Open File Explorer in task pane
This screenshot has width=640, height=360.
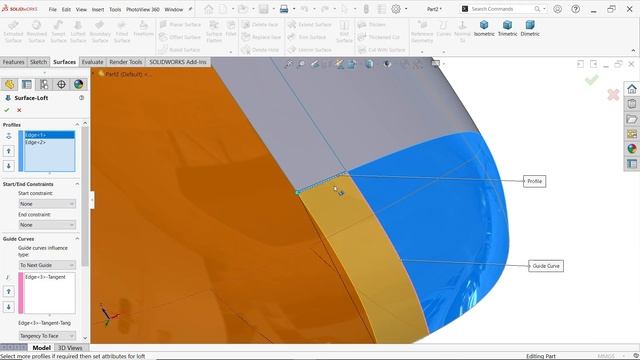tap(632, 119)
